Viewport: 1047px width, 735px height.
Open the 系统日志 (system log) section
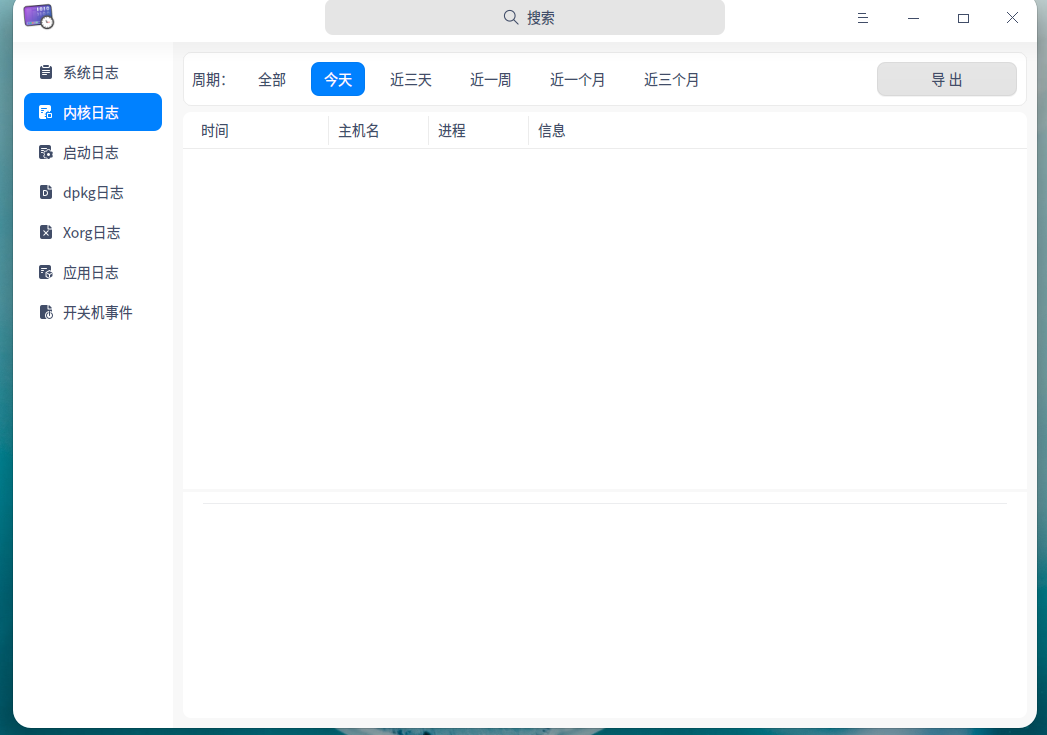pos(92,72)
